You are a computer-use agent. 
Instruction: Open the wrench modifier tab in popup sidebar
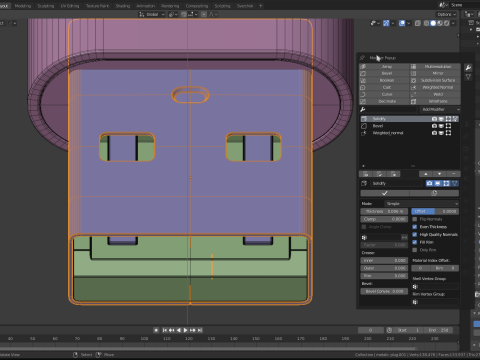pyautogui.click(x=468, y=68)
